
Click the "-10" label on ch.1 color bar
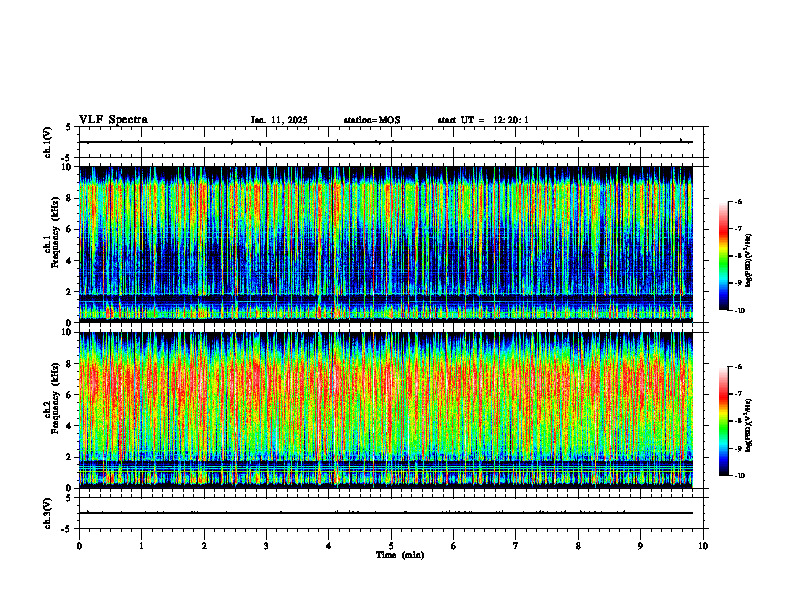(739, 311)
